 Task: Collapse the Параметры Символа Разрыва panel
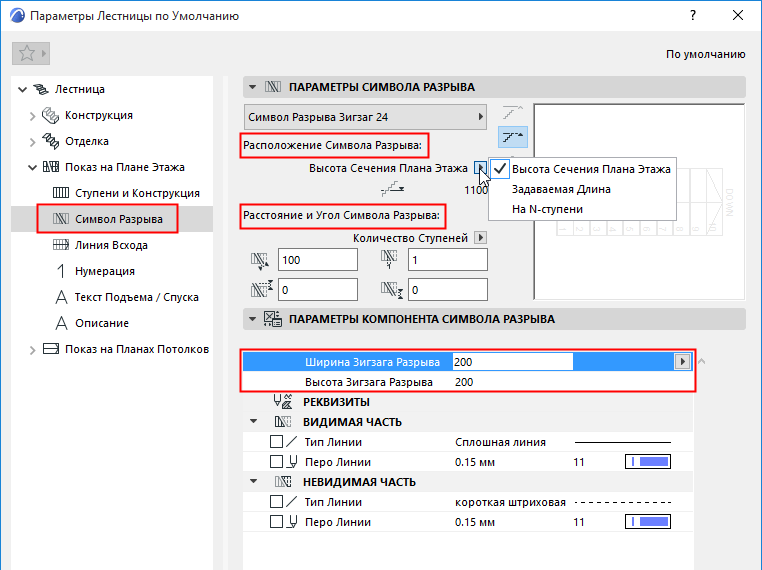[252, 87]
